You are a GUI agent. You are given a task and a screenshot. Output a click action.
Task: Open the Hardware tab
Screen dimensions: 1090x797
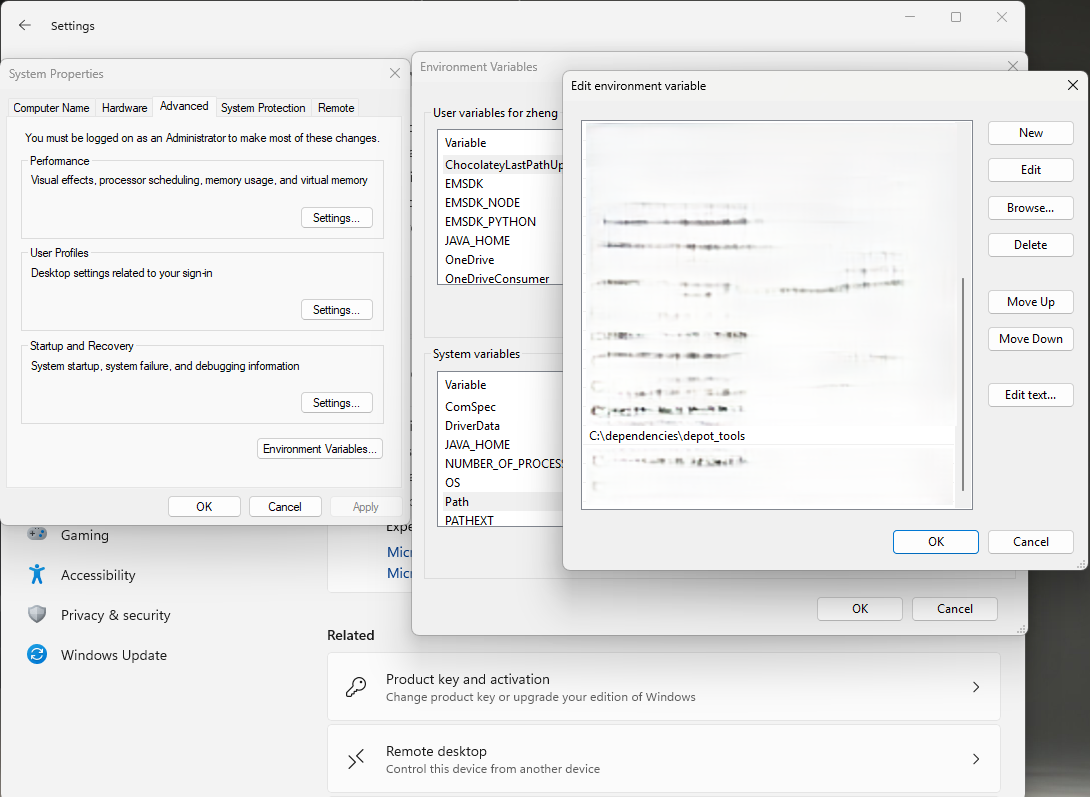(x=124, y=108)
